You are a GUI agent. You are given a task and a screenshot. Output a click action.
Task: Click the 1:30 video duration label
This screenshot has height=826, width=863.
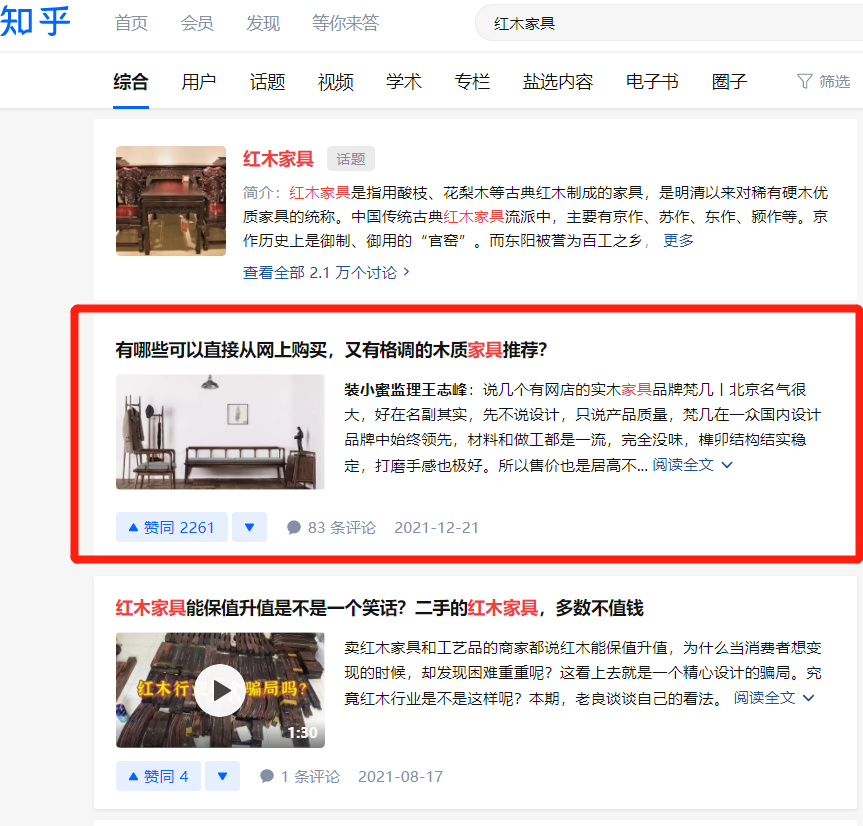(302, 732)
